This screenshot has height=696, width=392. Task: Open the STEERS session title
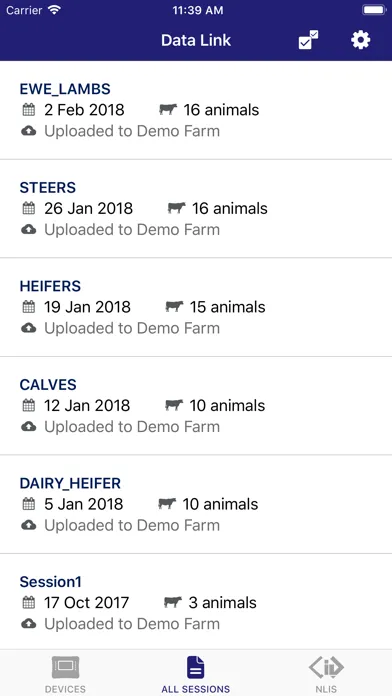(48, 187)
